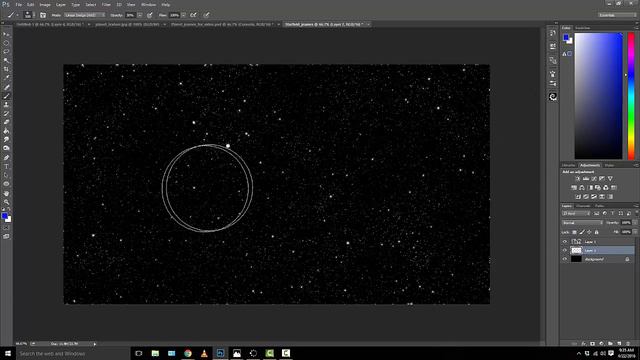The image size is (640, 360).
Task: Open the Creative Cloud Libraries panel icon
Action: [x=553, y=97]
